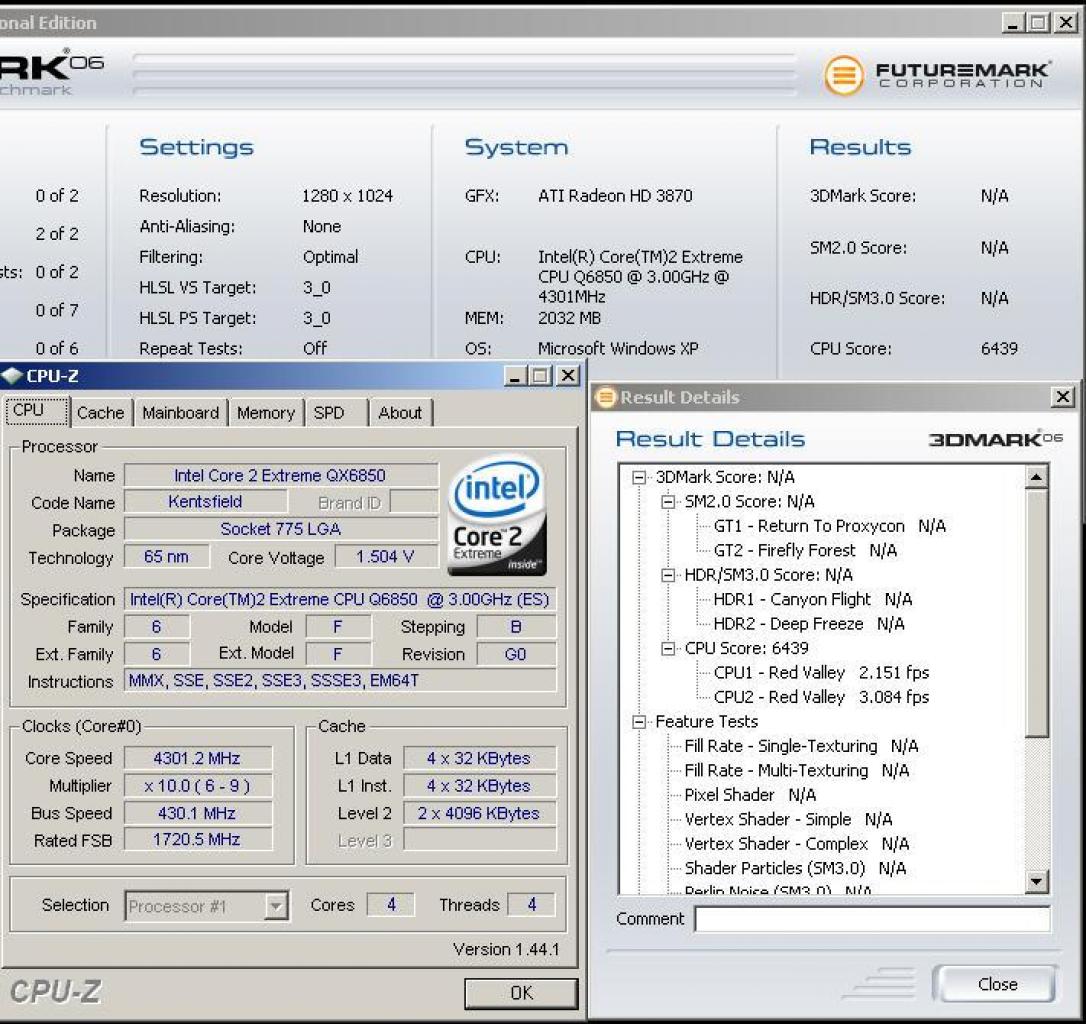Viewport: 1086px width, 1024px height.
Task: Click the CPU Score 6439 in Results
Action: click(999, 348)
